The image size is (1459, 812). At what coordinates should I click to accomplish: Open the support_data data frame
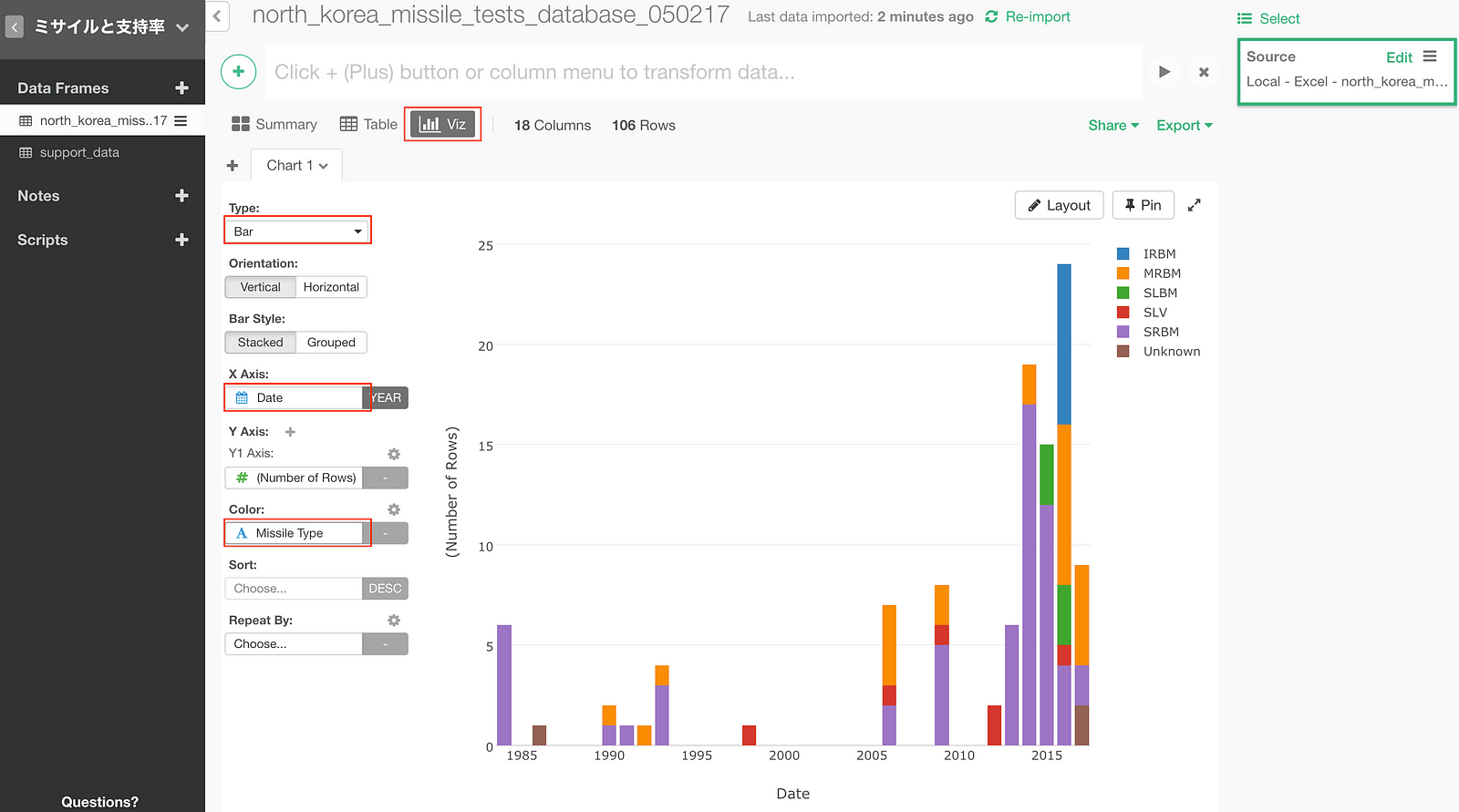click(79, 152)
